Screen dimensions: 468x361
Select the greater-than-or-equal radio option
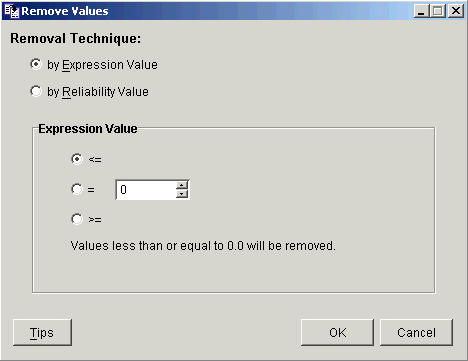pyautogui.click(x=77, y=219)
